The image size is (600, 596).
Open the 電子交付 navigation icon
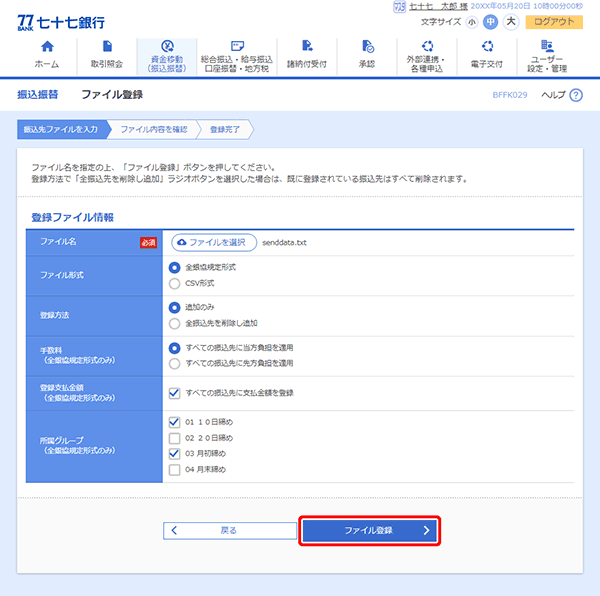(487, 47)
